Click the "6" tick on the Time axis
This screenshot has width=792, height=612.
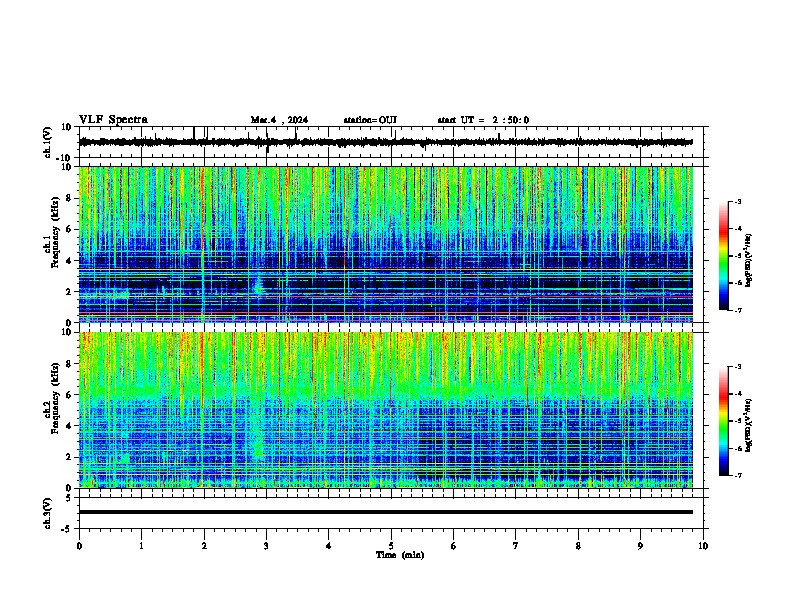point(454,546)
